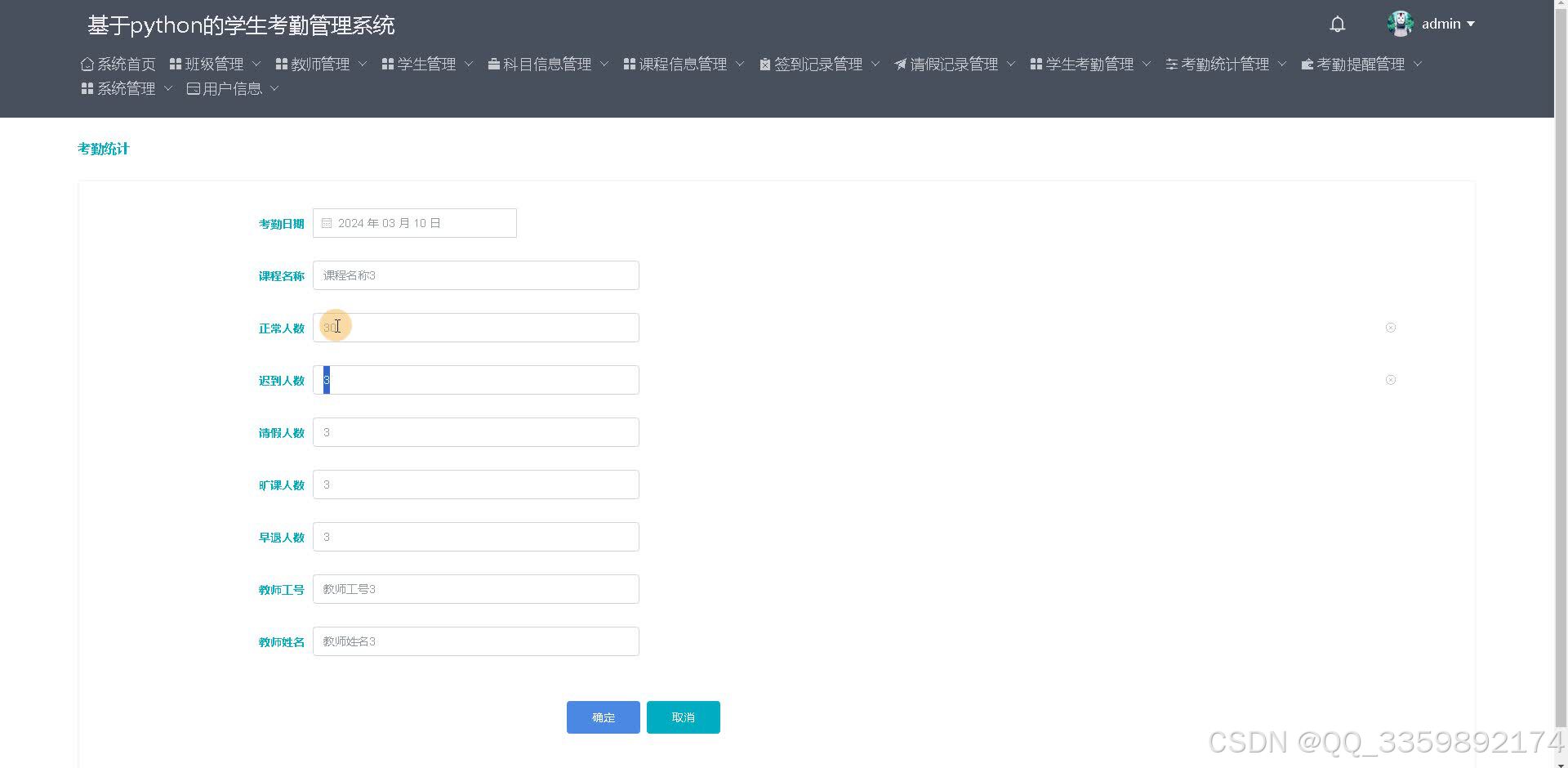Open the 考勤统计管理 menu
This screenshot has height=768, width=1568.
click(x=1226, y=64)
